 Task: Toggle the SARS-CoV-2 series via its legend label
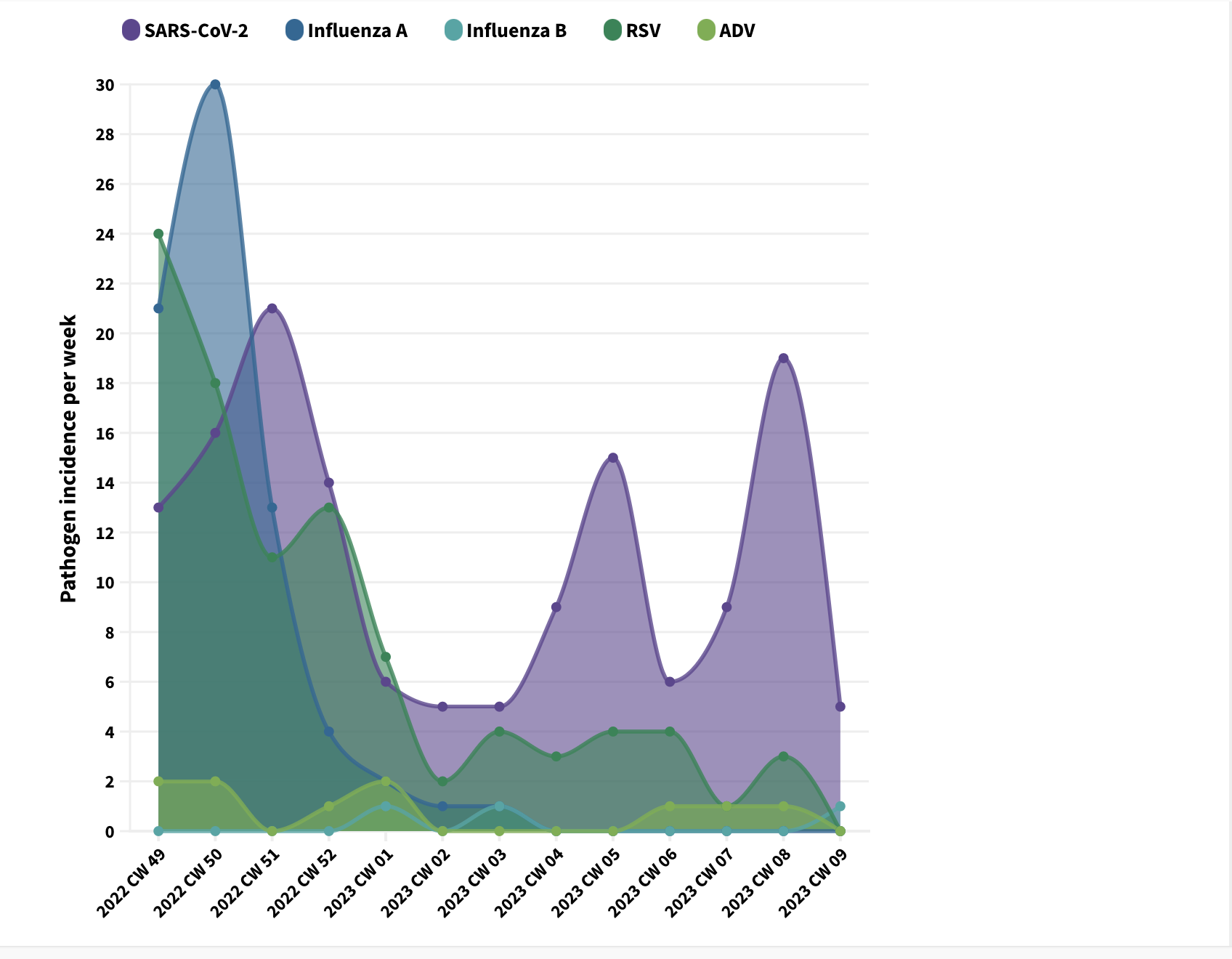point(196,31)
